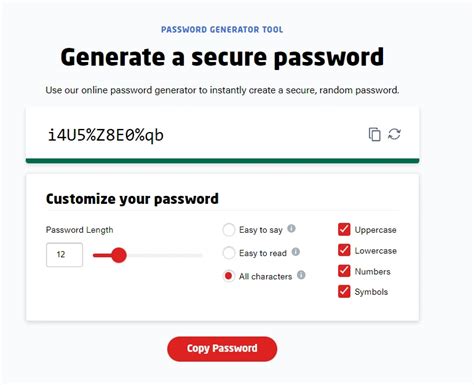
Task: Select the Easy to say option
Action: (x=229, y=230)
